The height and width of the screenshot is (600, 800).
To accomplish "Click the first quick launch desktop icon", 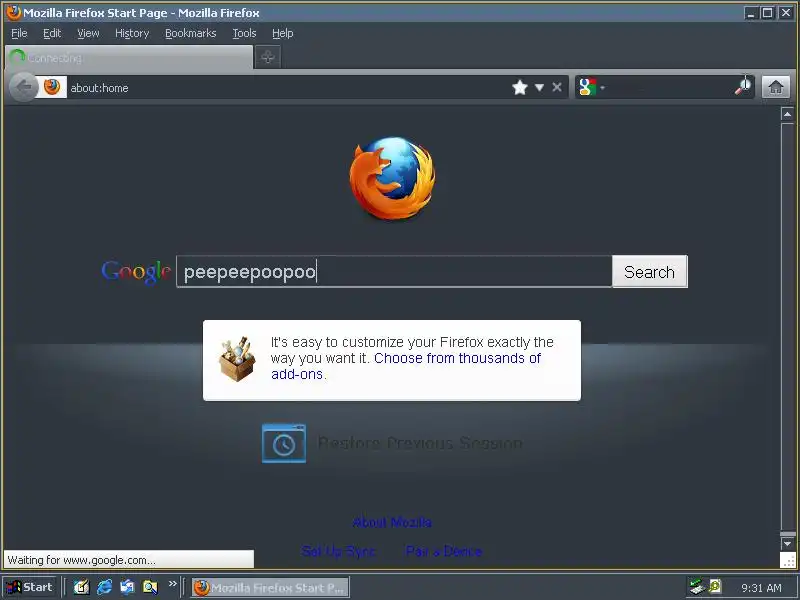I will 81,587.
